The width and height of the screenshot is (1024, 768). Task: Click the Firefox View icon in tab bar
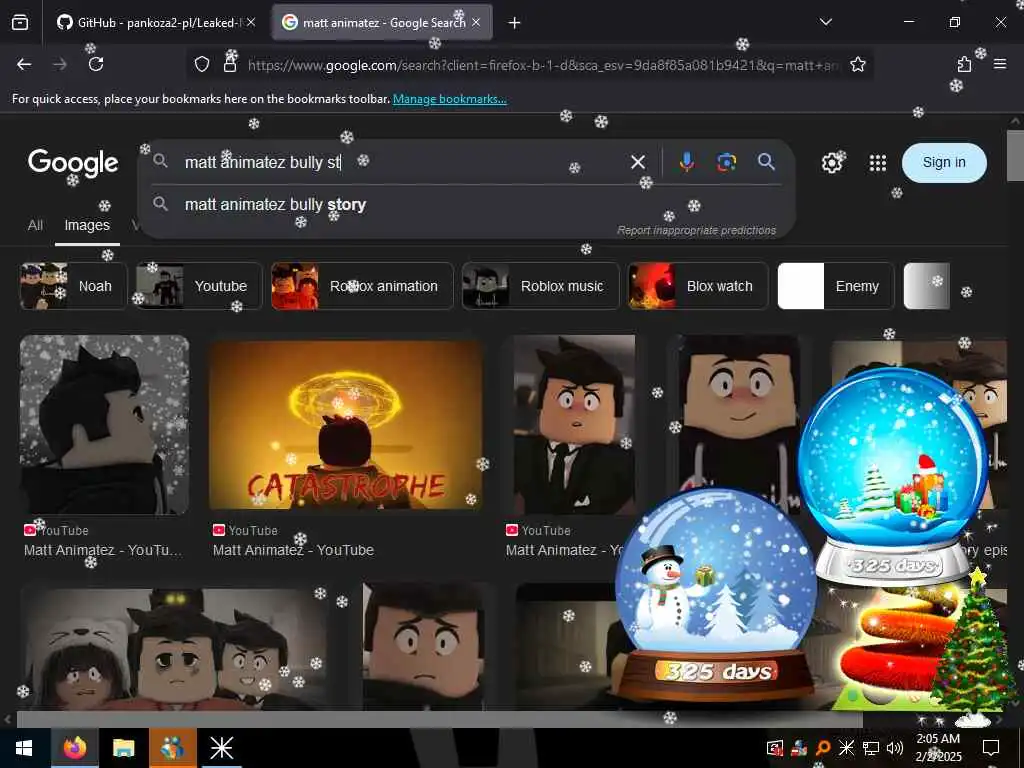click(x=20, y=23)
